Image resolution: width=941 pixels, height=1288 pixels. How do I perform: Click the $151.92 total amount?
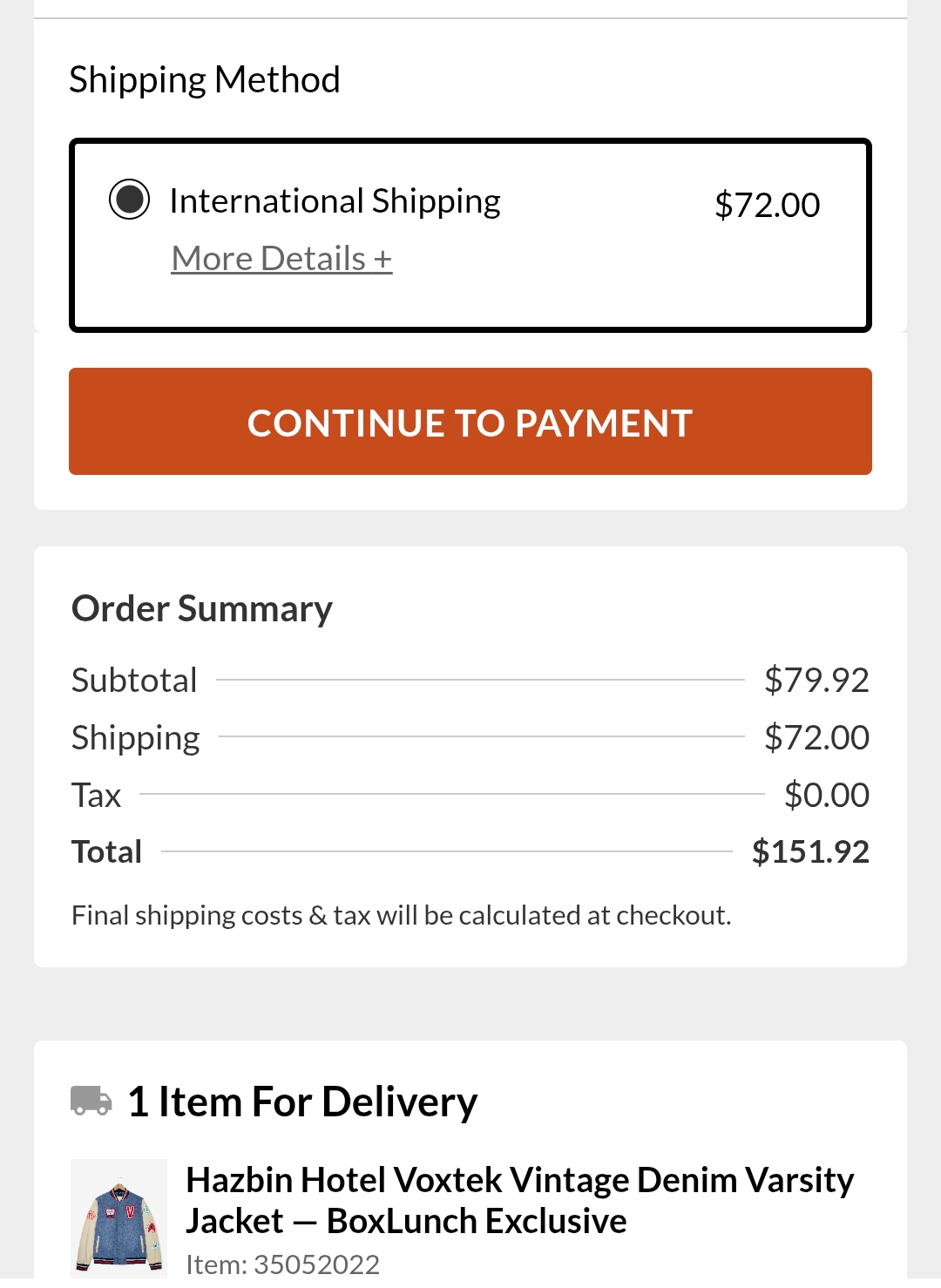[x=810, y=852]
